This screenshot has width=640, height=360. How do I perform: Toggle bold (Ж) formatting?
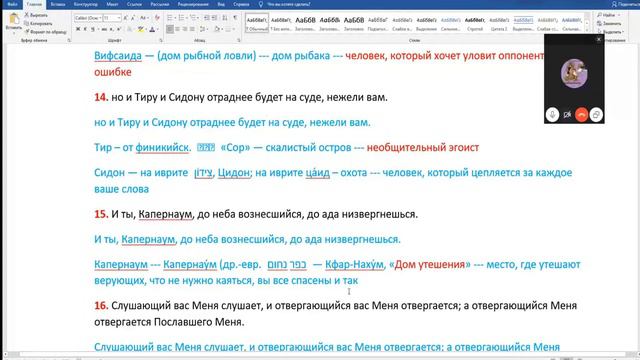tap(78, 29)
